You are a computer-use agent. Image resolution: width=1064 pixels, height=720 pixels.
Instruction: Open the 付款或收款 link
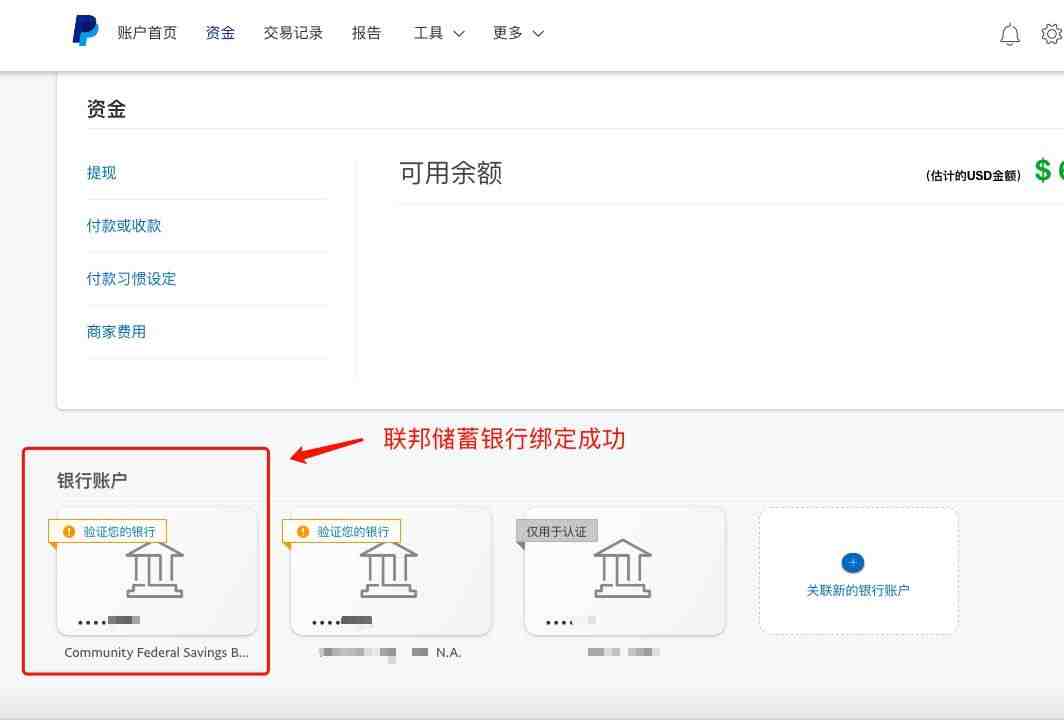click(x=124, y=225)
